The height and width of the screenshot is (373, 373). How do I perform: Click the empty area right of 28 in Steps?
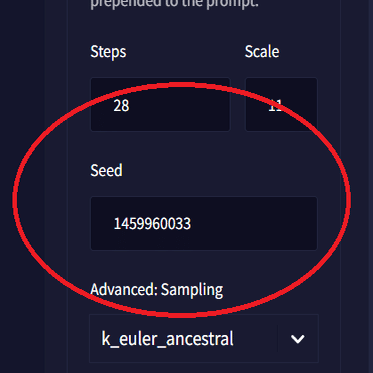click(x=180, y=106)
